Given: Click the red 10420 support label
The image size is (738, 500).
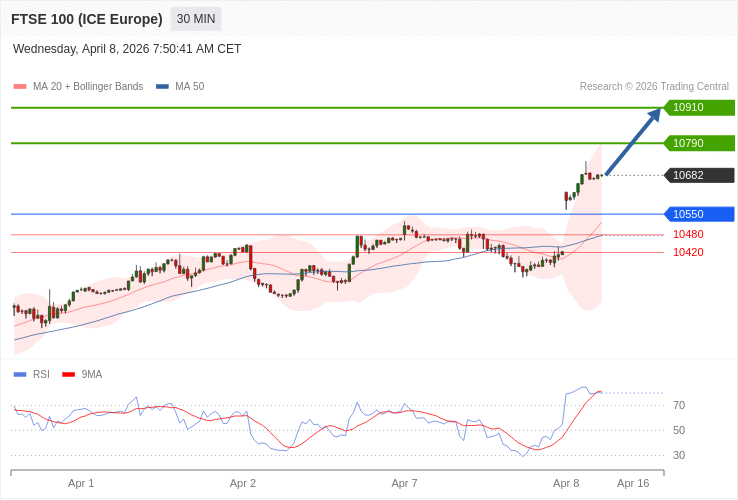Looking at the screenshot, I should pyautogui.click(x=688, y=252).
